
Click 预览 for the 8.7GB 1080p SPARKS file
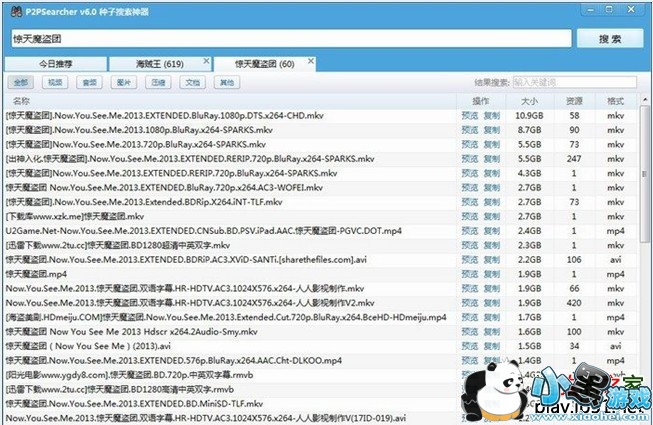coord(470,130)
